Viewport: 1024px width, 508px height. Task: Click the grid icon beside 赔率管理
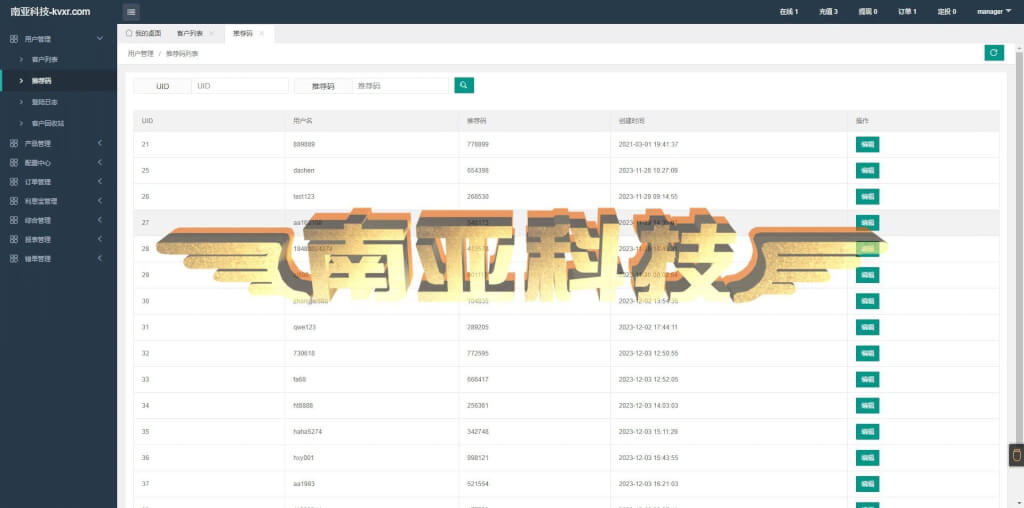[x=14, y=259]
